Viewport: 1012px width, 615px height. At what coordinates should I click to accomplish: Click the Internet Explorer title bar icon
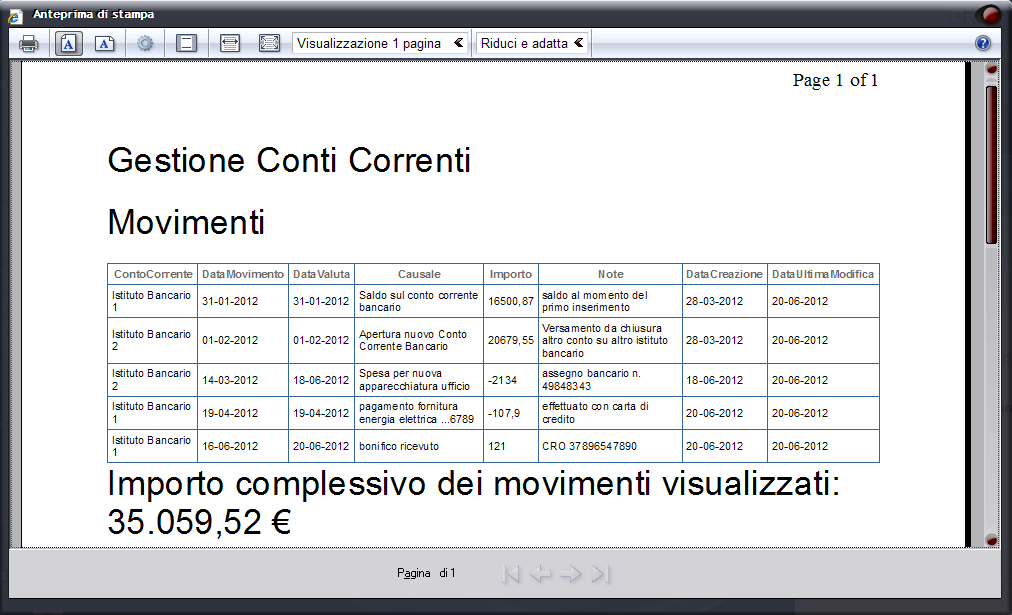(x=15, y=15)
